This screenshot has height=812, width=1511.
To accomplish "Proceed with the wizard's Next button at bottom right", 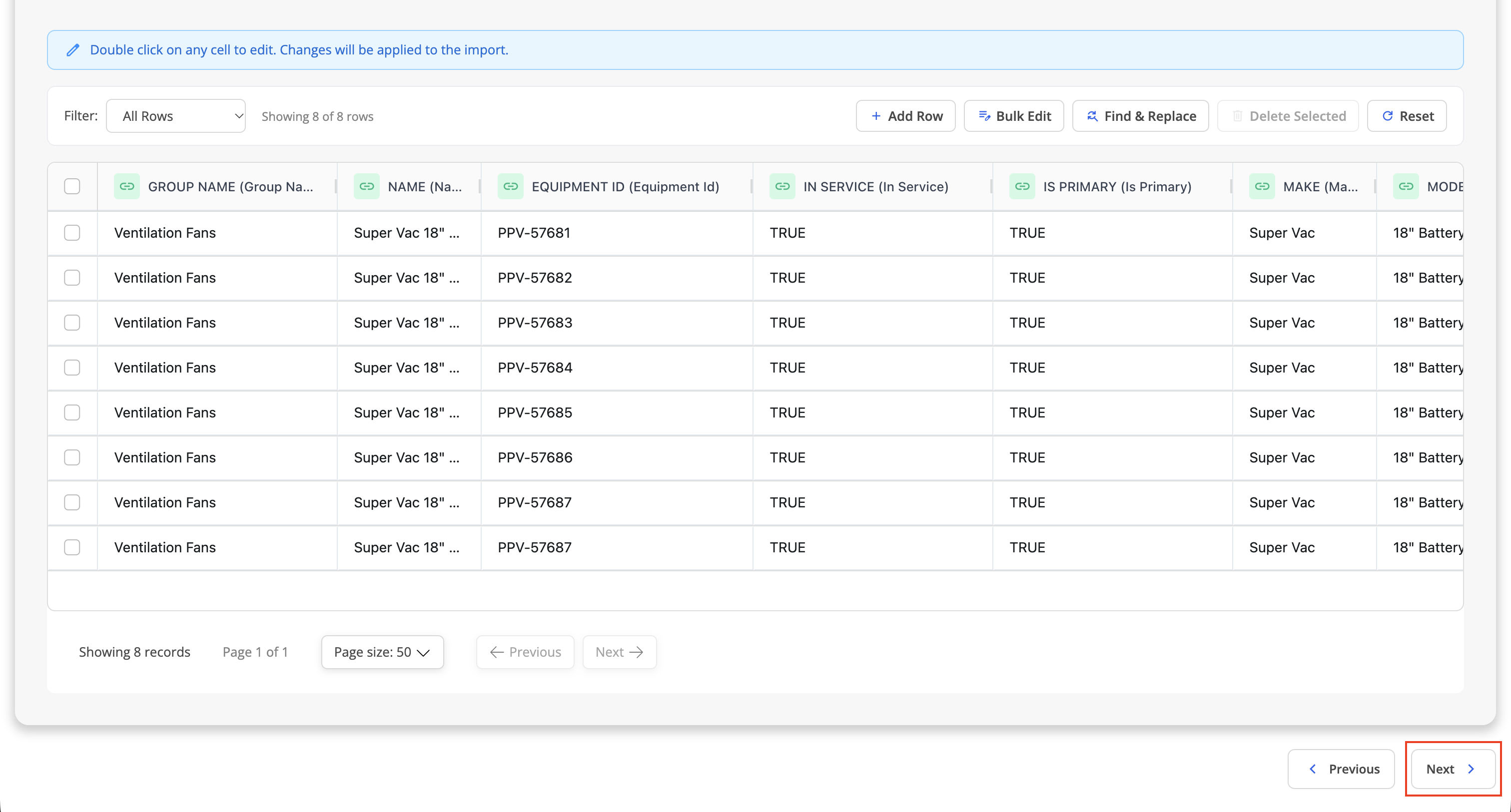I will click(x=1453, y=769).
